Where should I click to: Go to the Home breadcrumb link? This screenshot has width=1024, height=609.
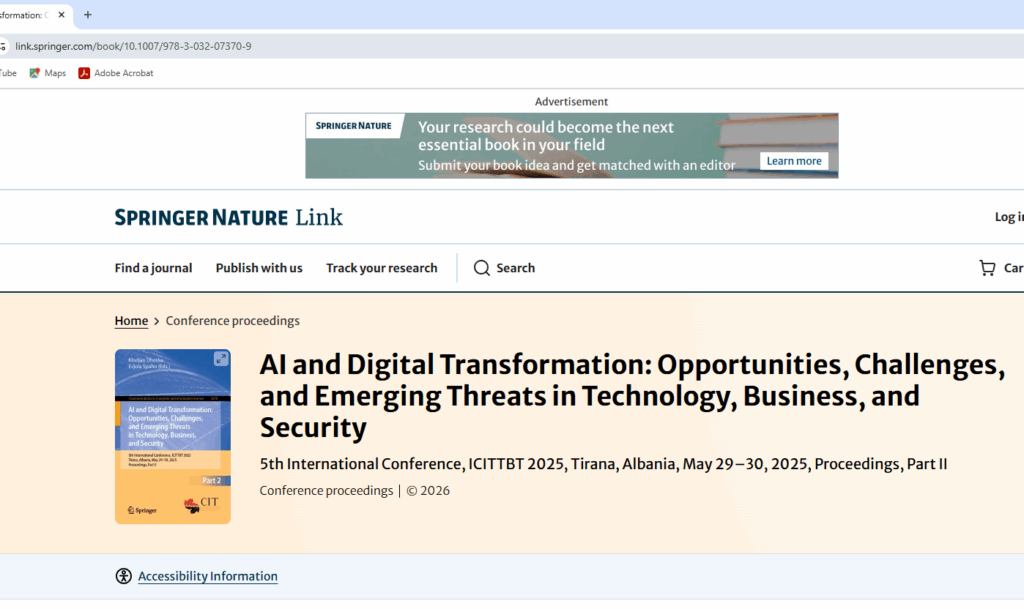click(x=131, y=321)
